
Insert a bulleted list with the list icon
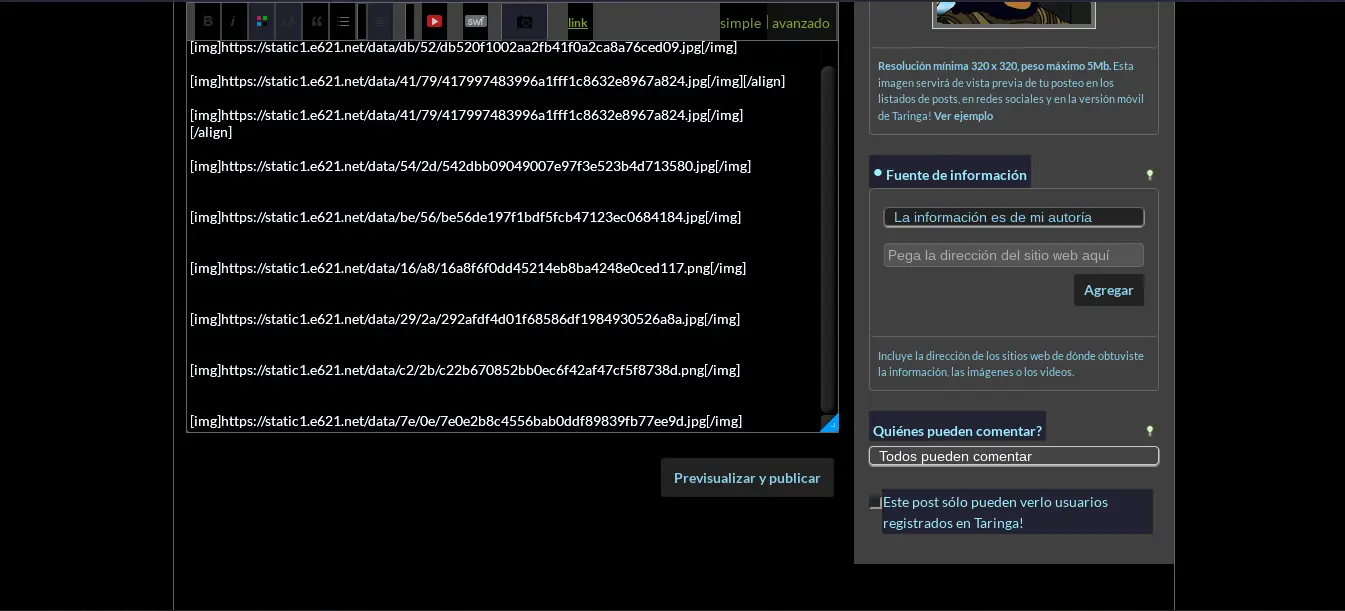pyautogui.click(x=343, y=21)
